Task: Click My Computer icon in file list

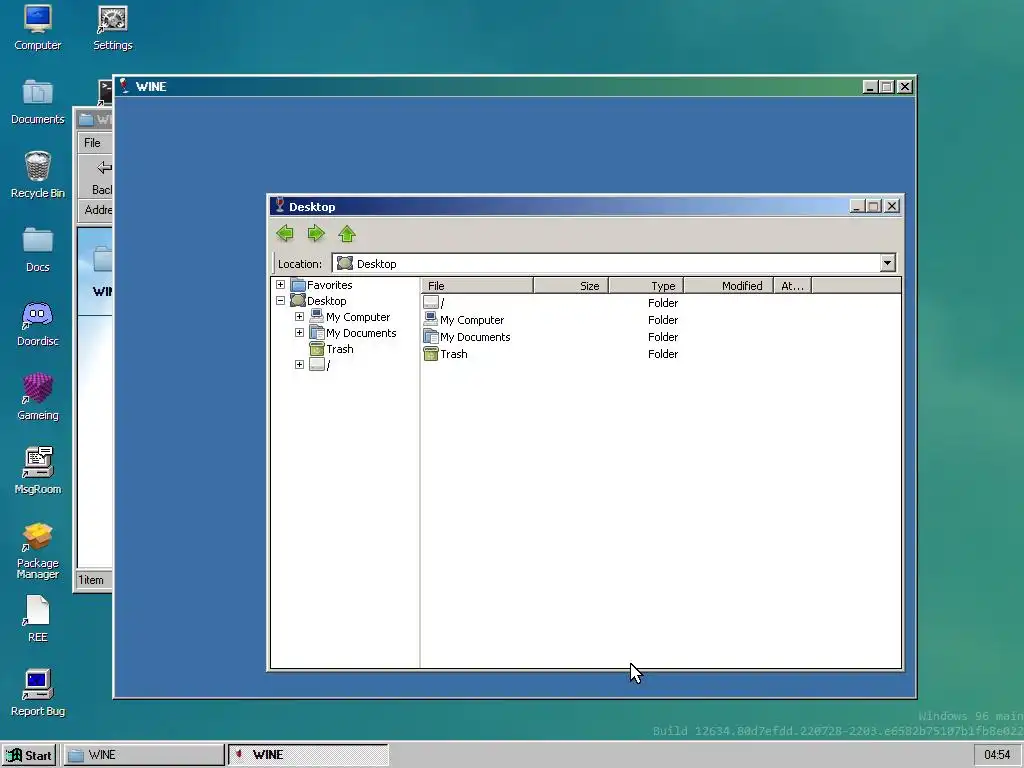Action: point(430,319)
